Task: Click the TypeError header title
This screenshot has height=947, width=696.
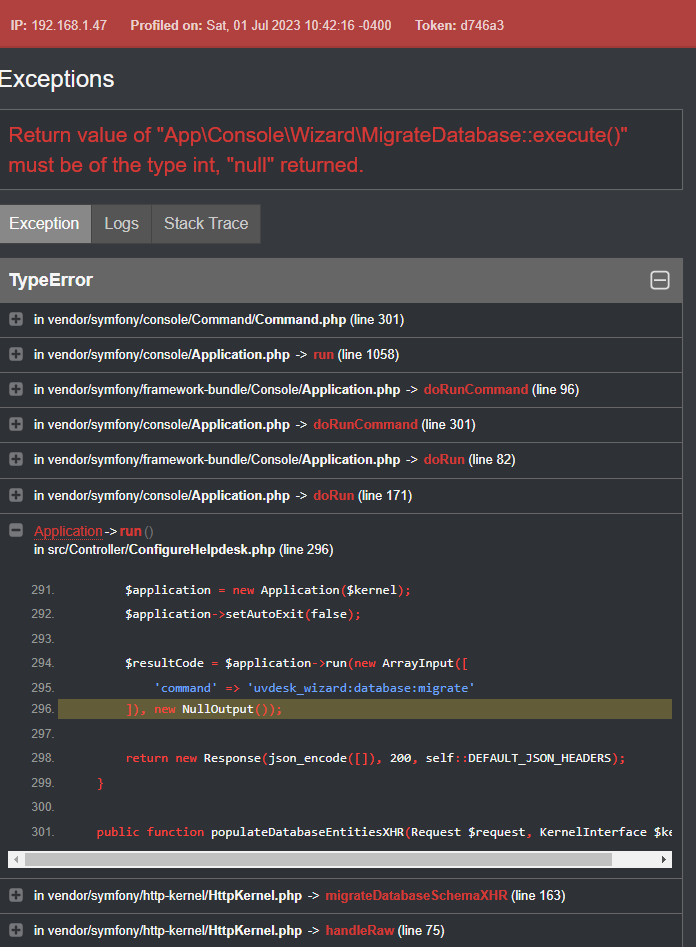Action: [51, 281]
